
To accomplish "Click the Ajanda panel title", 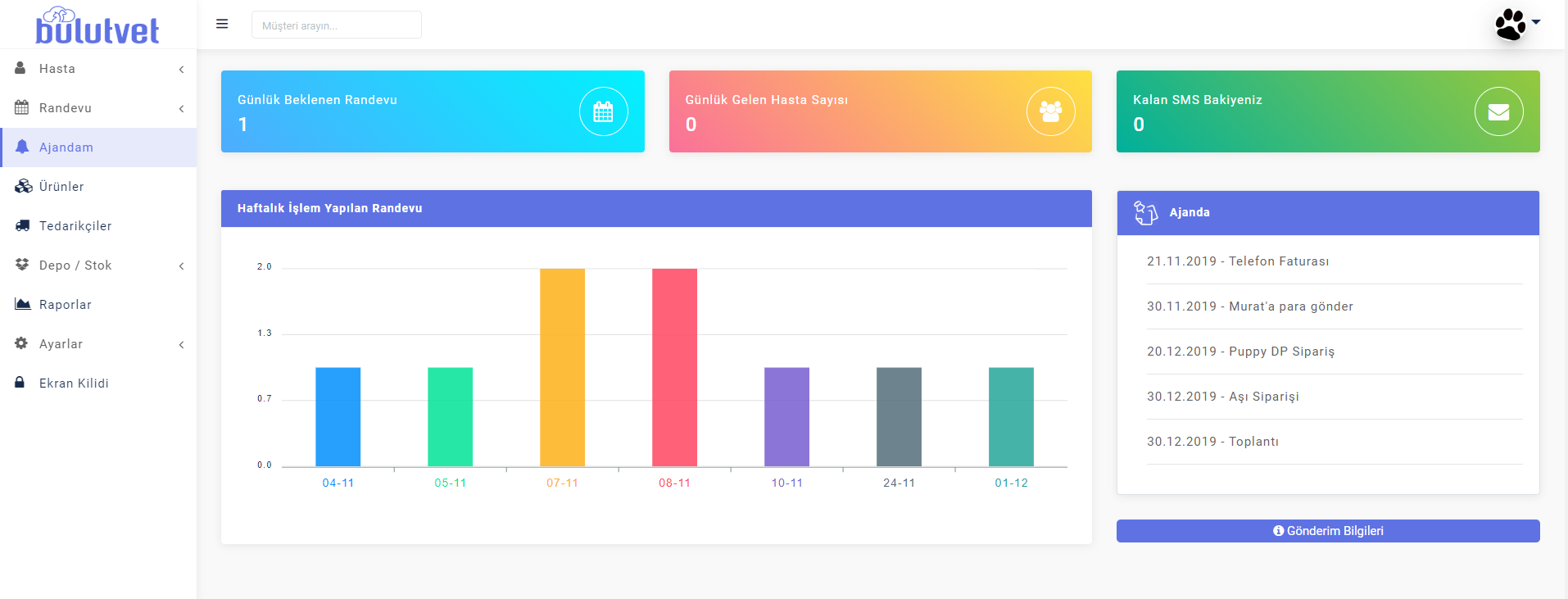I will point(1190,212).
